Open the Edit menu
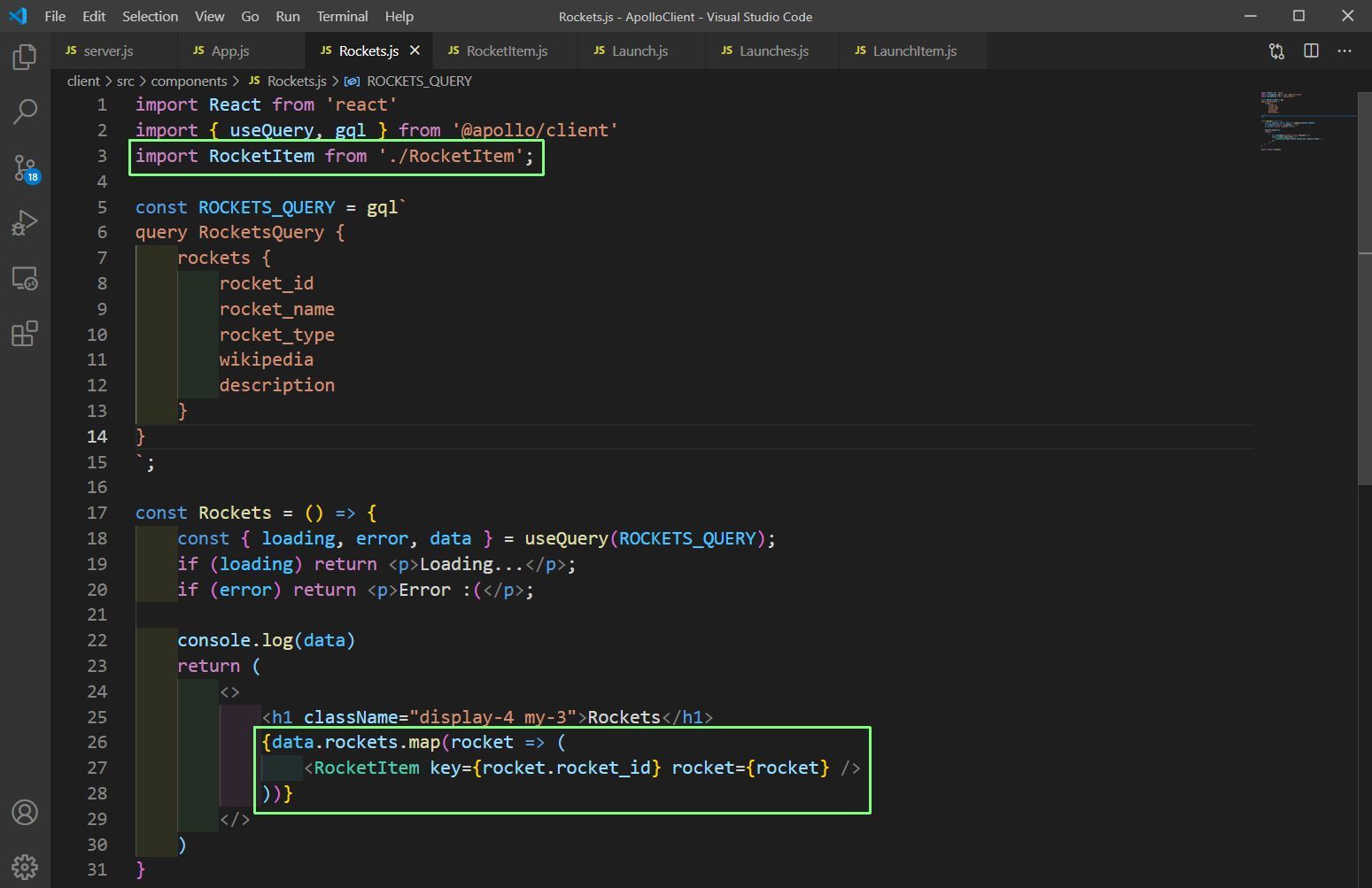Screen dimensions: 1372x888 pyautogui.click(x=94, y=16)
